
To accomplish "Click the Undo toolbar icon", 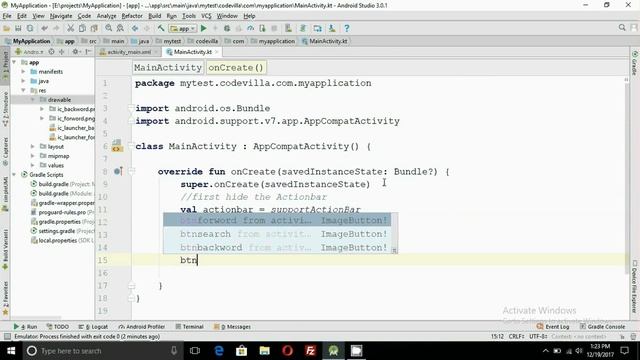I will point(44,29).
